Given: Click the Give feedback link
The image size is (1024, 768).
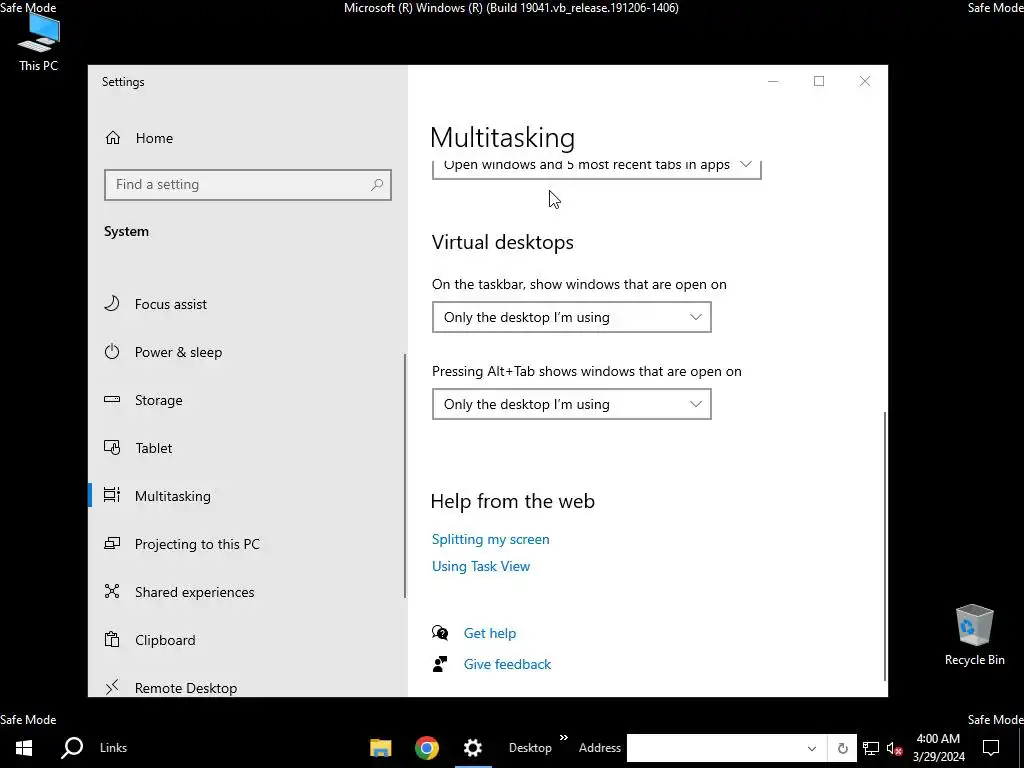Looking at the screenshot, I should point(507,664).
